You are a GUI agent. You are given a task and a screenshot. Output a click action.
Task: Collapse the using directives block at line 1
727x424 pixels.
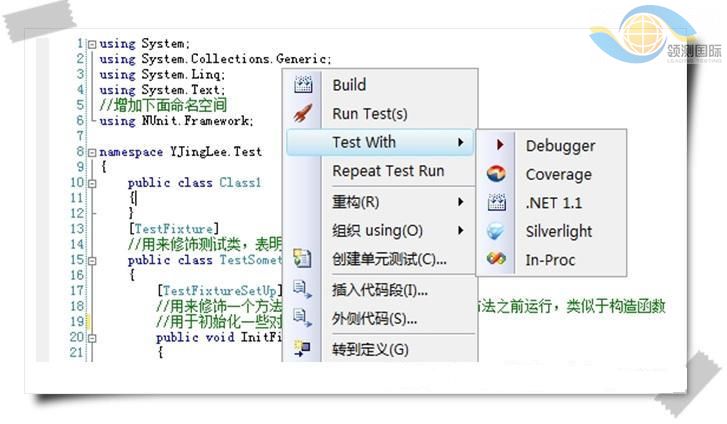92,44
